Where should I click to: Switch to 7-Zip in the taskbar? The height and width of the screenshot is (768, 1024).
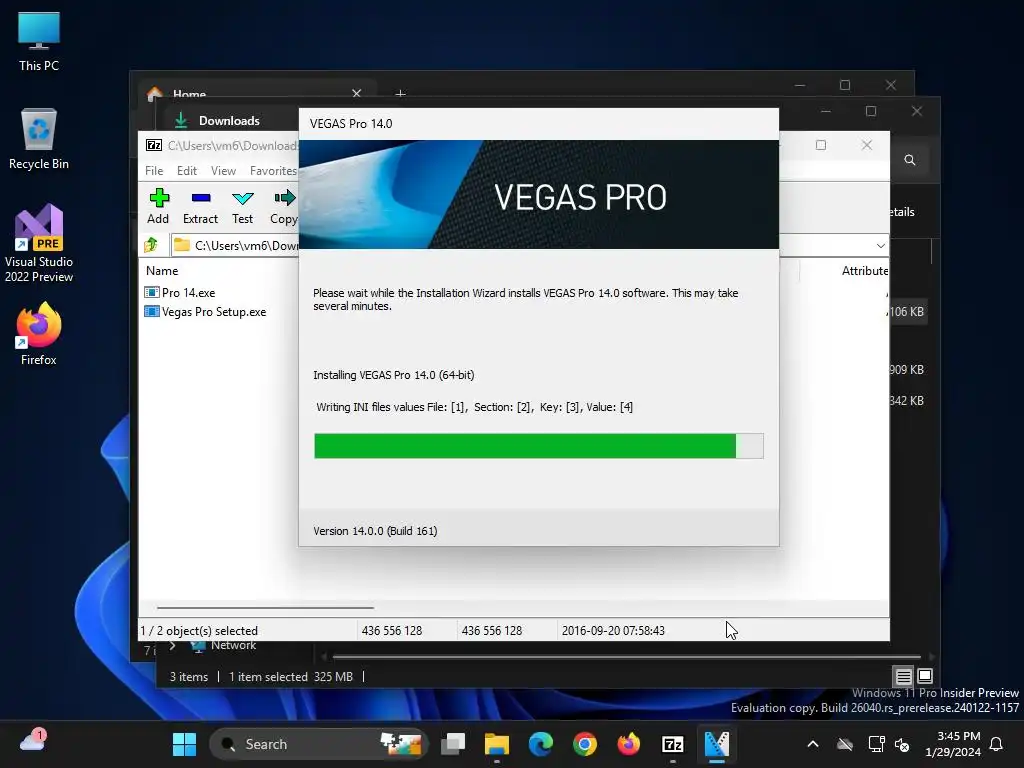click(673, 744)
